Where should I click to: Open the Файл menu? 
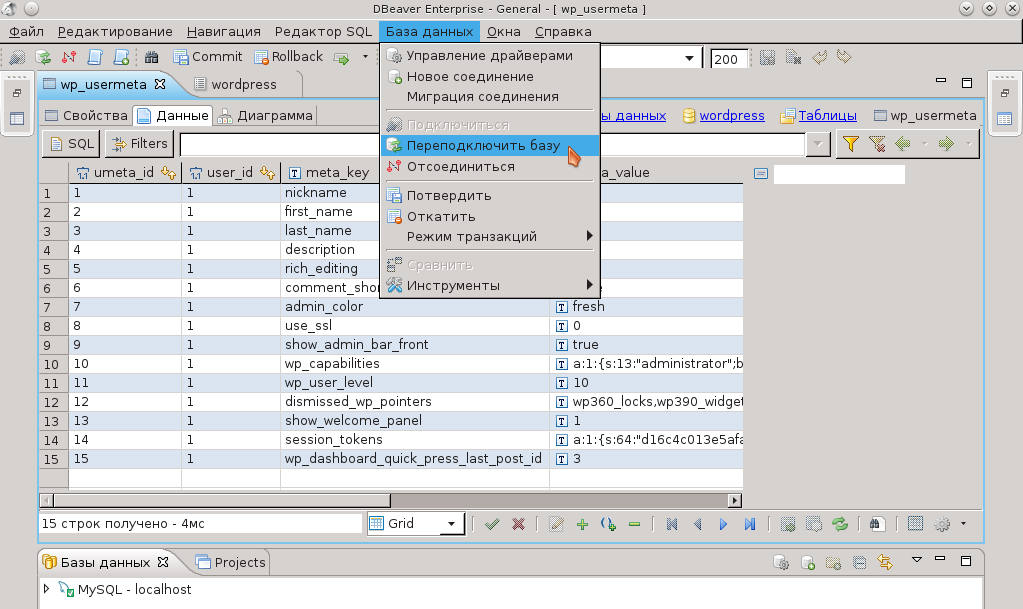[x=26, y=31]
